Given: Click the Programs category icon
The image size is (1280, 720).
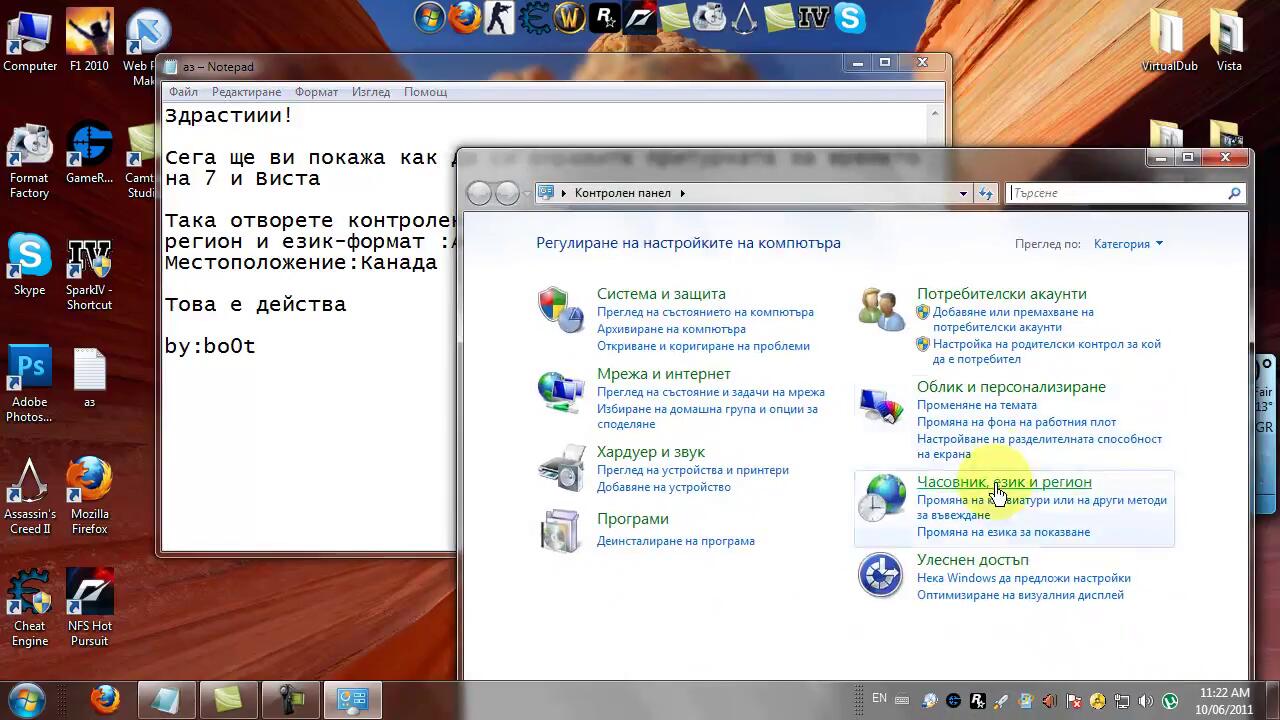Looking at the screenshot, I should pyautogui.click(x=560, y=530).
